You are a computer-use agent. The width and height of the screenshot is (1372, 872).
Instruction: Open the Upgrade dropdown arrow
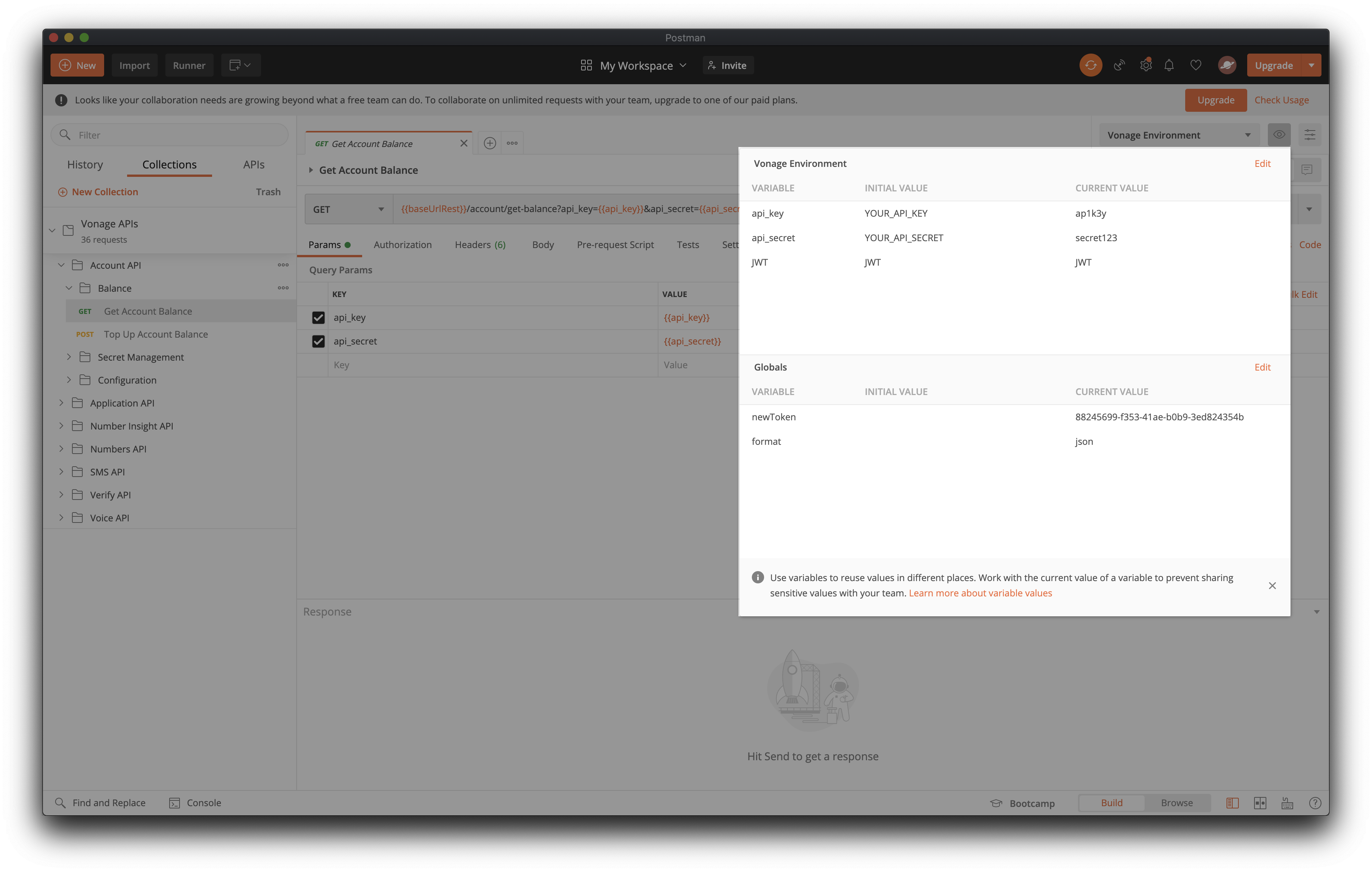click(x=1312, y=65)
